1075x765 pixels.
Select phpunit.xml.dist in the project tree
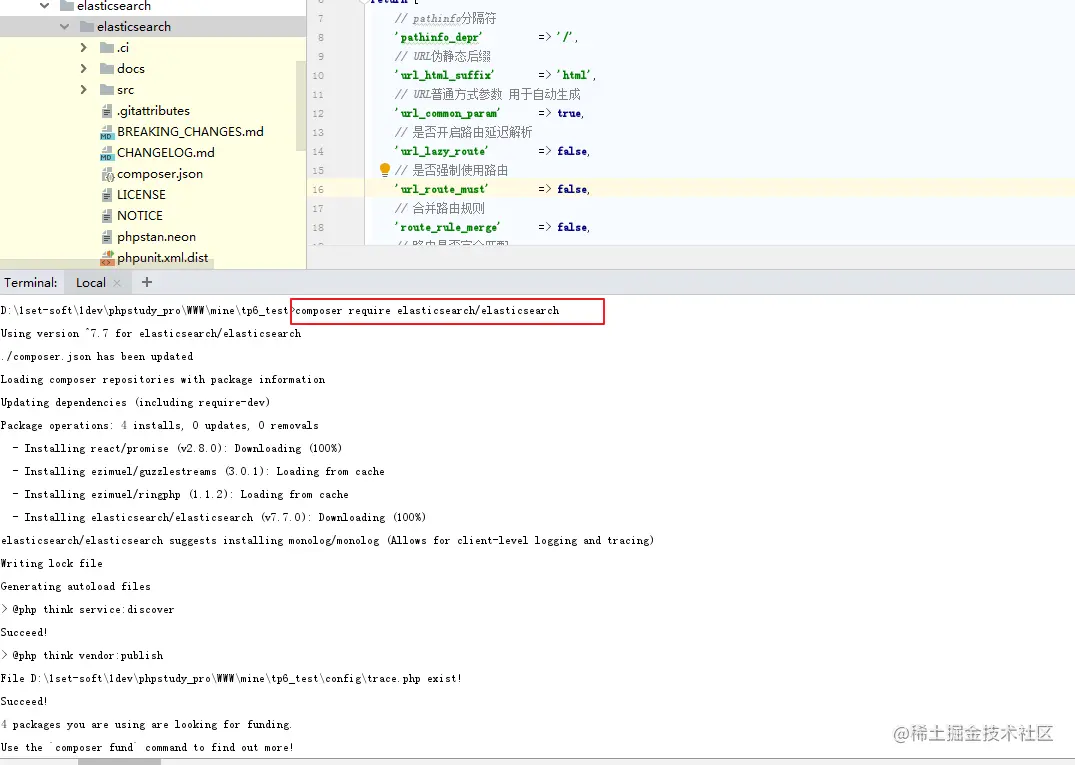coord(162,258)
